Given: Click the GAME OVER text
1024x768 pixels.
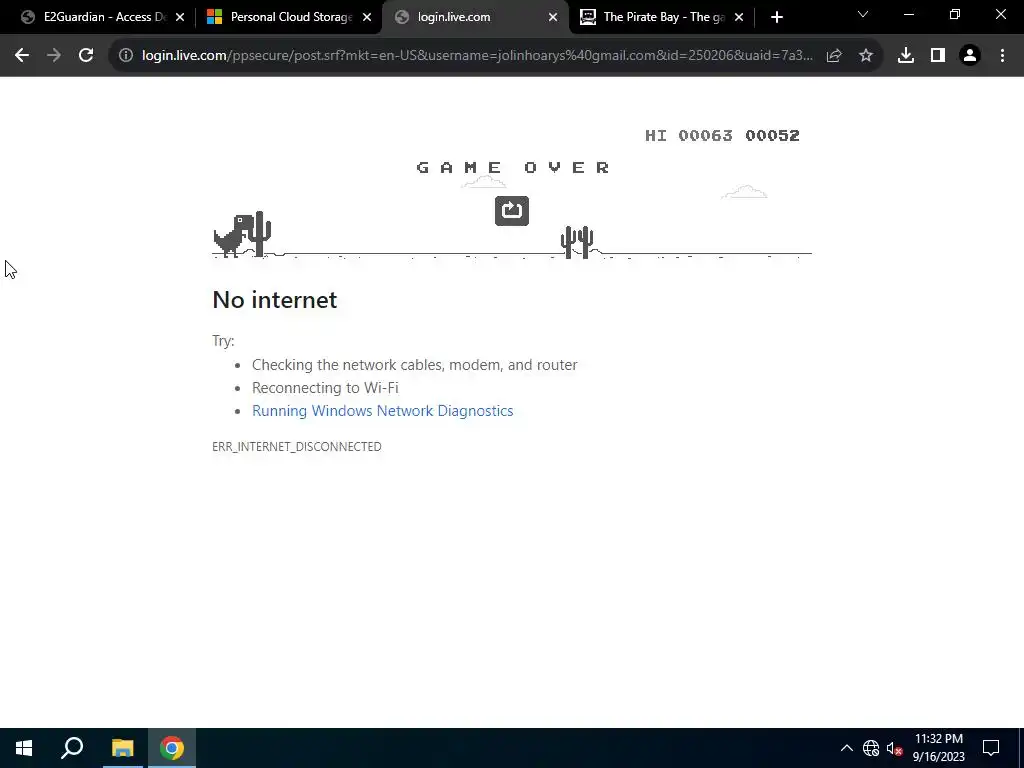Looking at the screenshot, I should click(513, 168).
